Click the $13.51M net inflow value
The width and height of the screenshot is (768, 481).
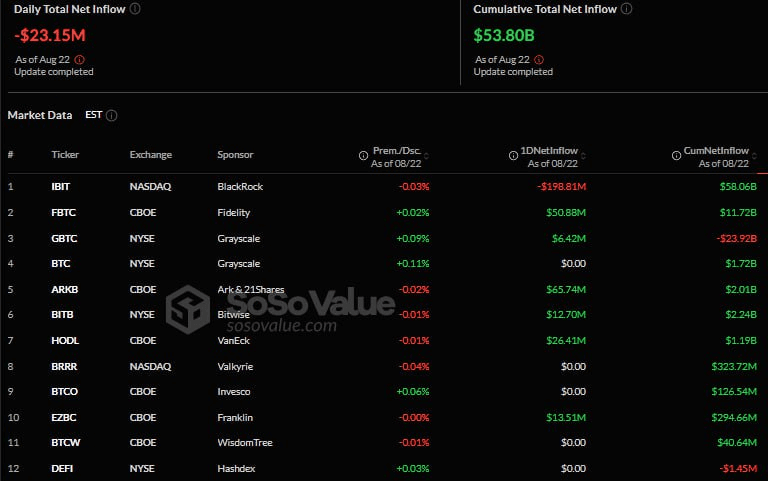click(566, 417)
